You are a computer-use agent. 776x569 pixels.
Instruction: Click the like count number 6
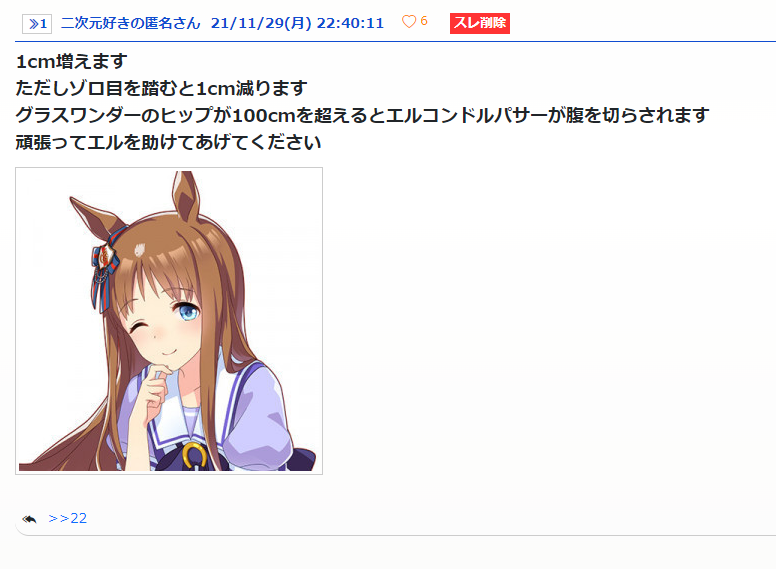click(x=424, y=21)
